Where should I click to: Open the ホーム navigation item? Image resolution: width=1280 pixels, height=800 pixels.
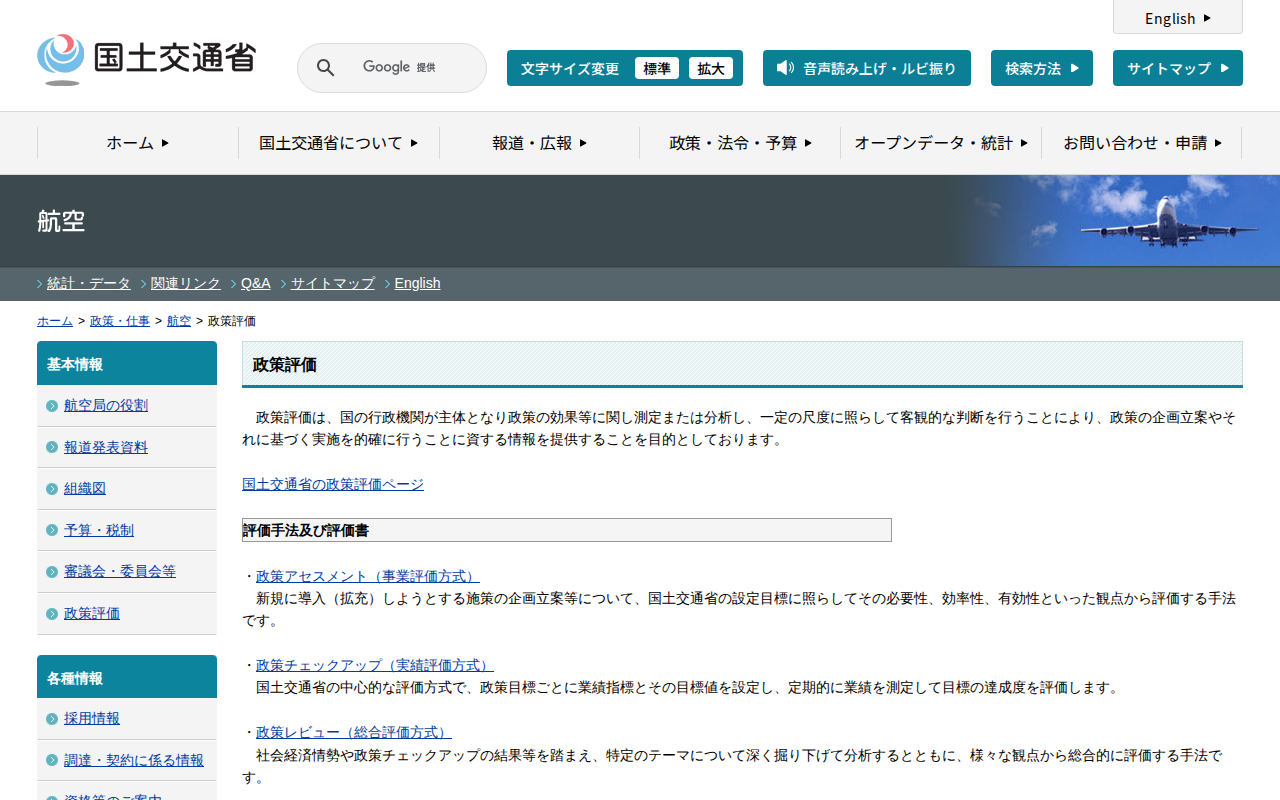click(x=138, y=143)
